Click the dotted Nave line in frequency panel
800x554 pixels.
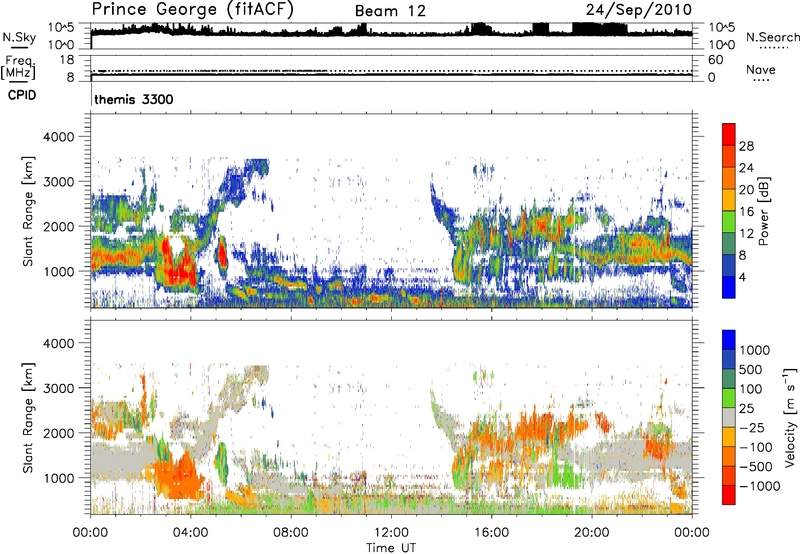pyautogui.click(x=391, y=71)
